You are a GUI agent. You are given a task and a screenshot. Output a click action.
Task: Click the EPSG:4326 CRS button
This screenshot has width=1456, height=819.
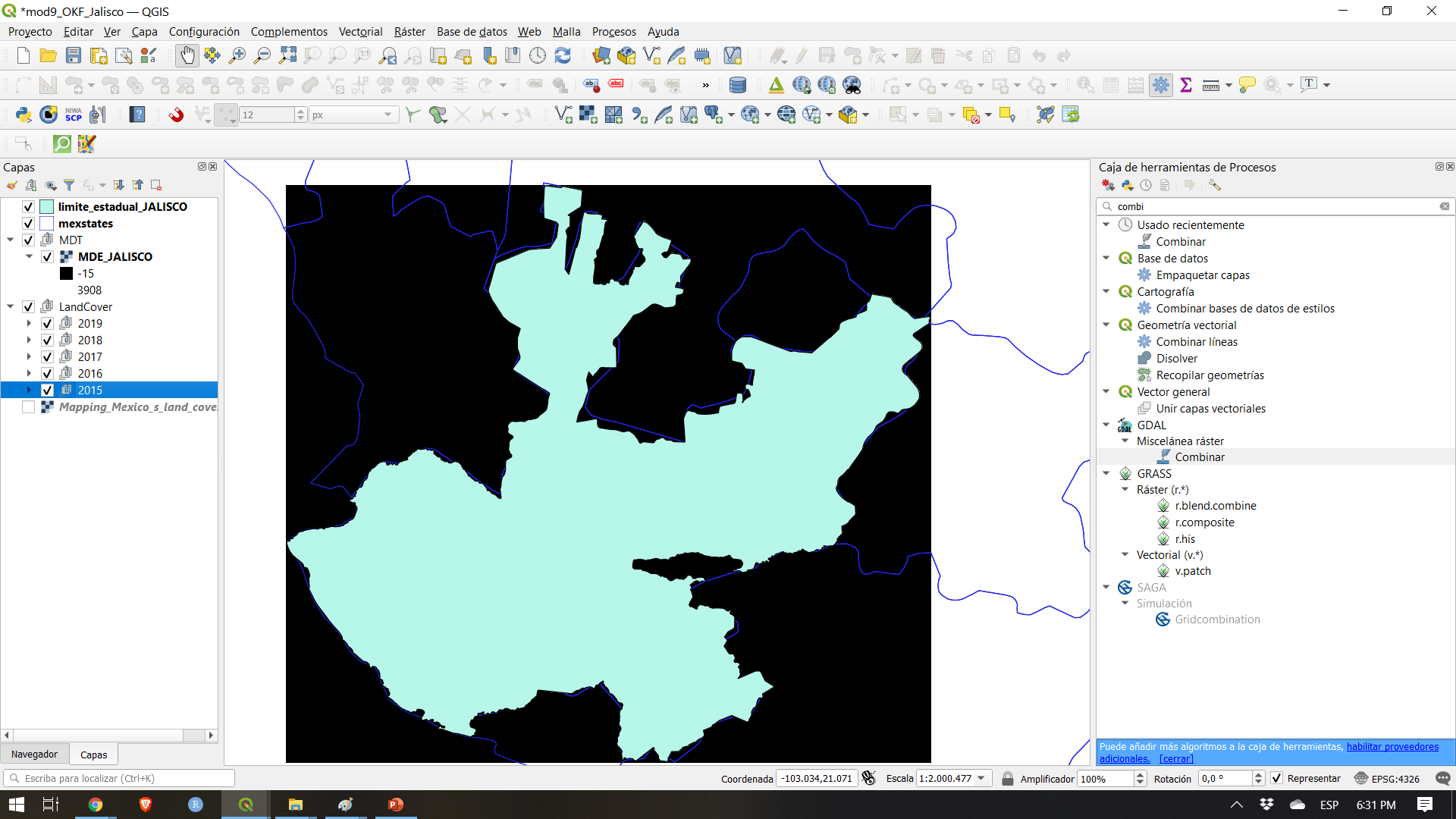(1386, 778)
